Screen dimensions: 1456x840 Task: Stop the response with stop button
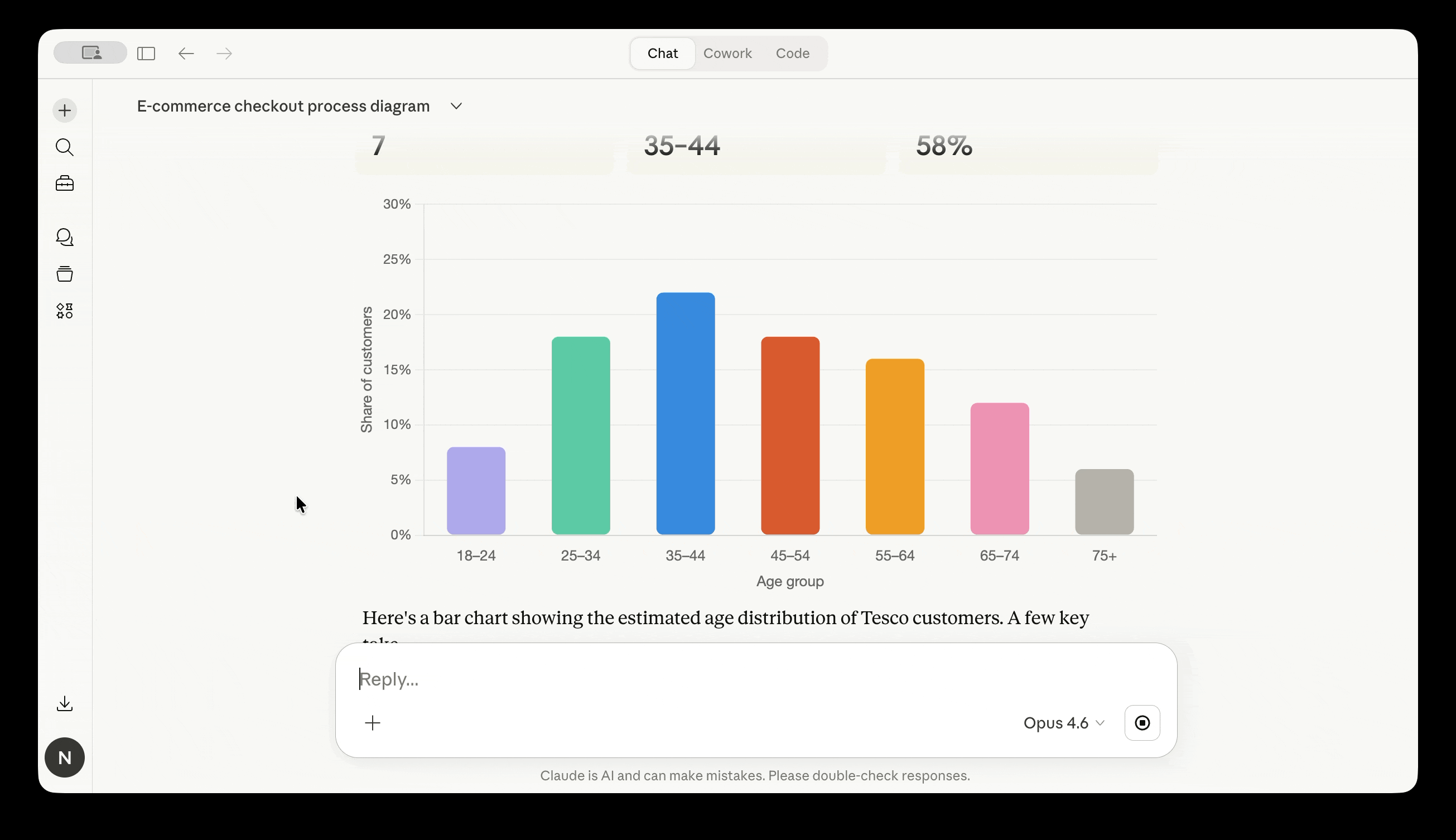coord(1141,723)
